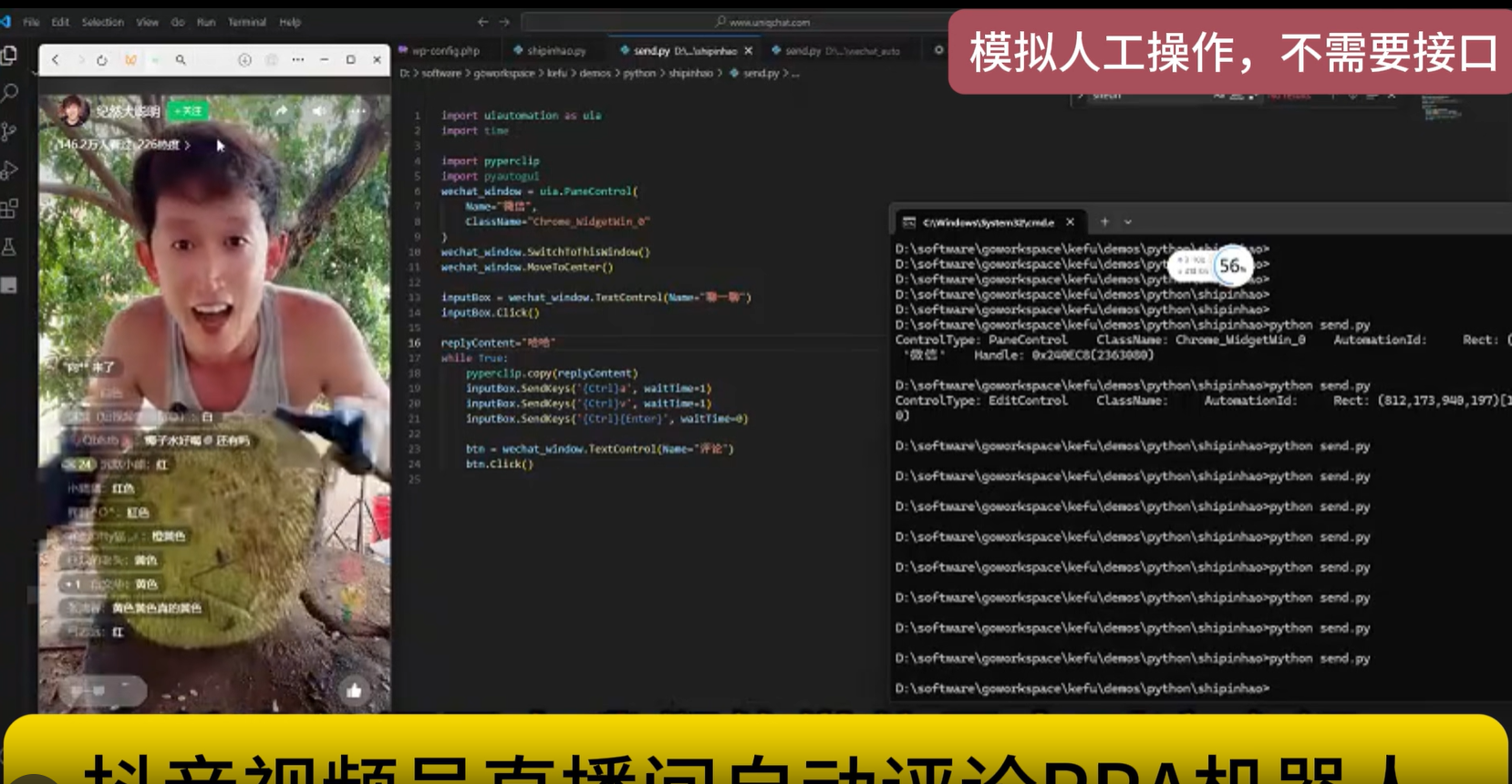
Task: Click the refresh icon in livestream window
Action: click(x=102, y=60)
